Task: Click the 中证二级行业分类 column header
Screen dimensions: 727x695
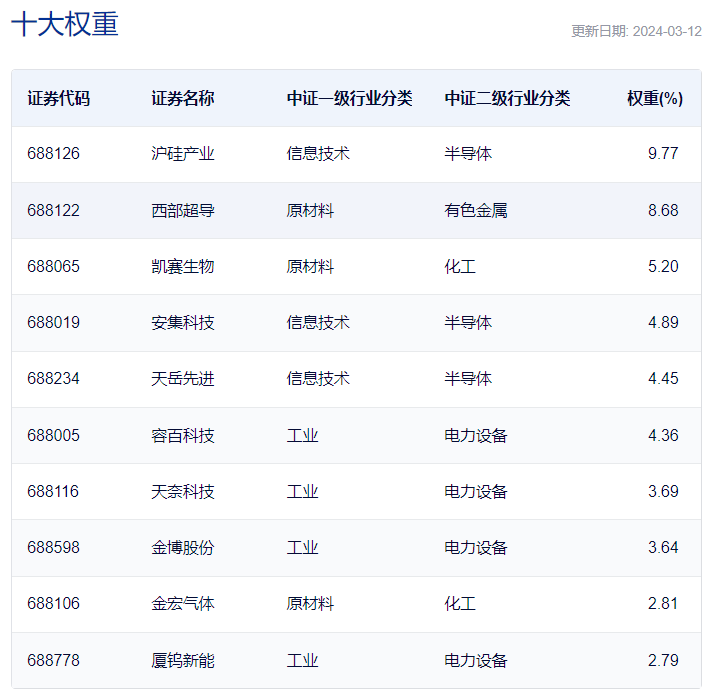Action: (x=507, y=98)
